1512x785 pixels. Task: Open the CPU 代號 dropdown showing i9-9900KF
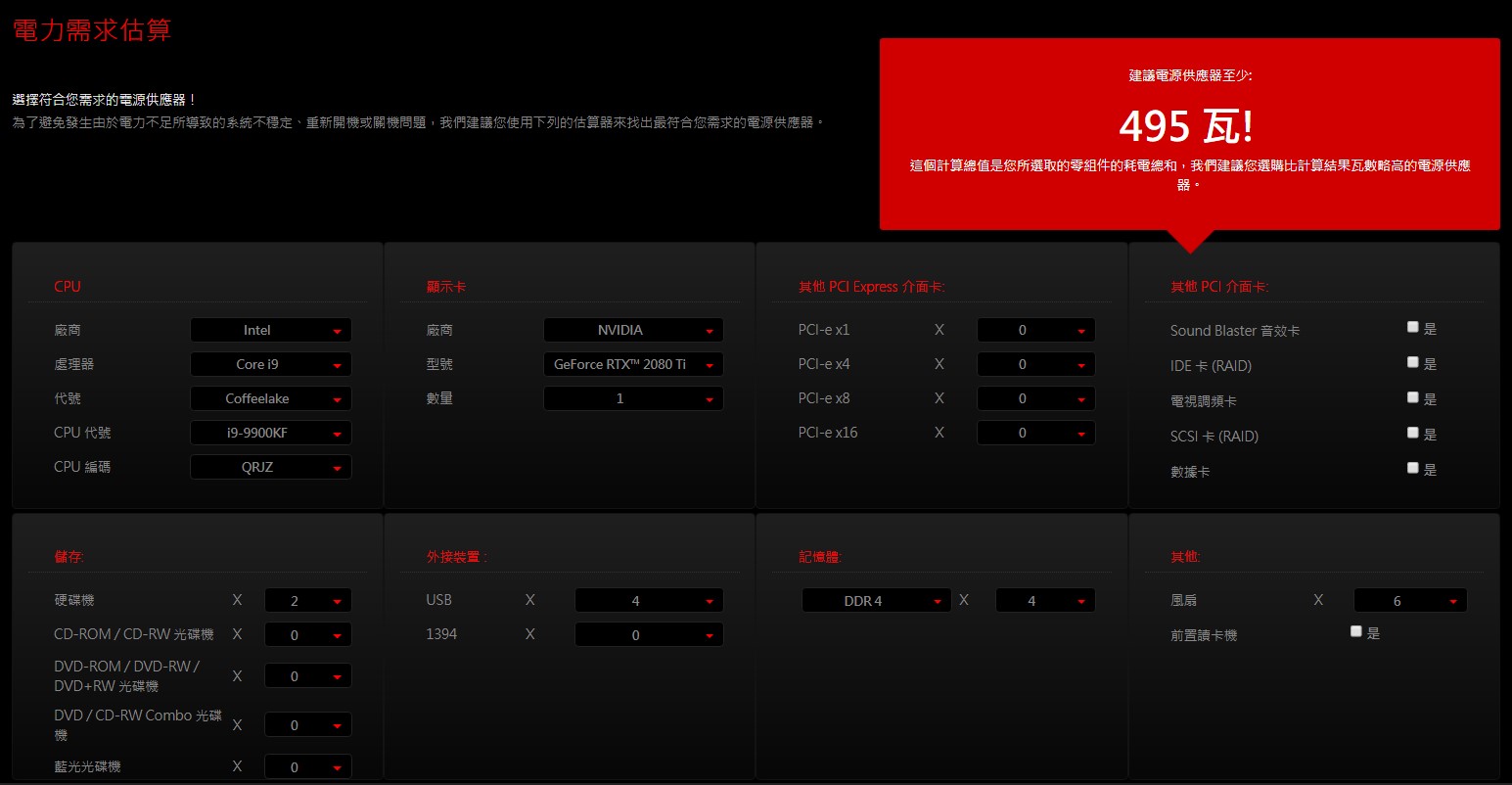[x=270, y=433]
